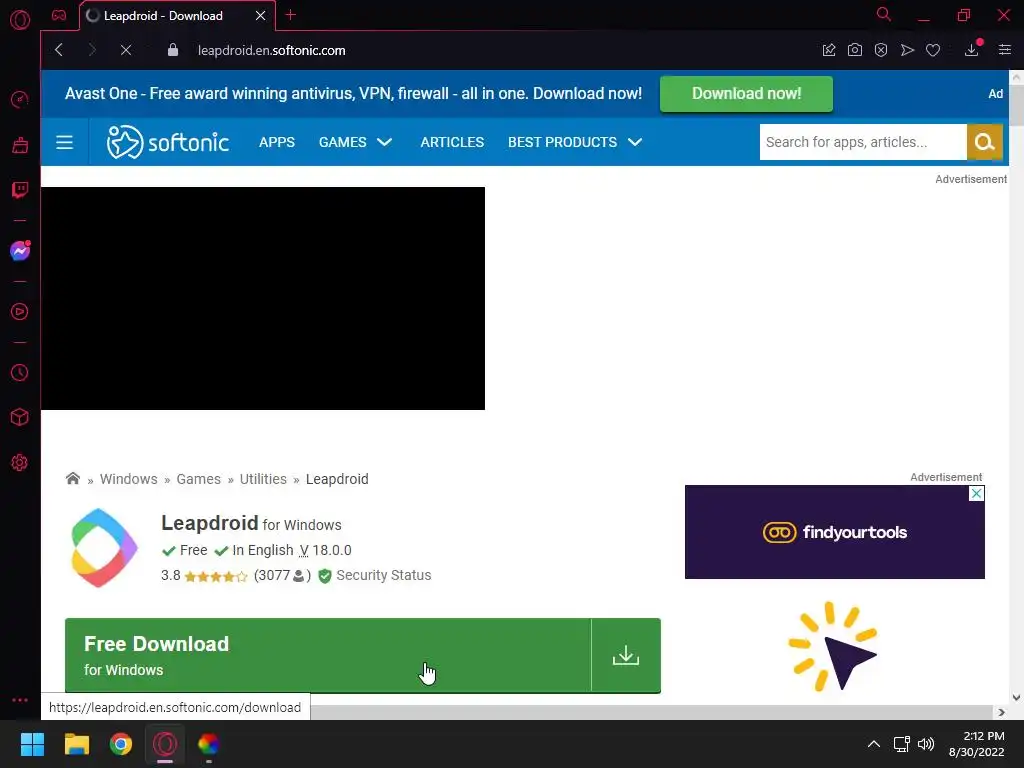Open the Windows breadcrumb link
The height and width of the screenshot is (768, 1024).
(129, 479)
